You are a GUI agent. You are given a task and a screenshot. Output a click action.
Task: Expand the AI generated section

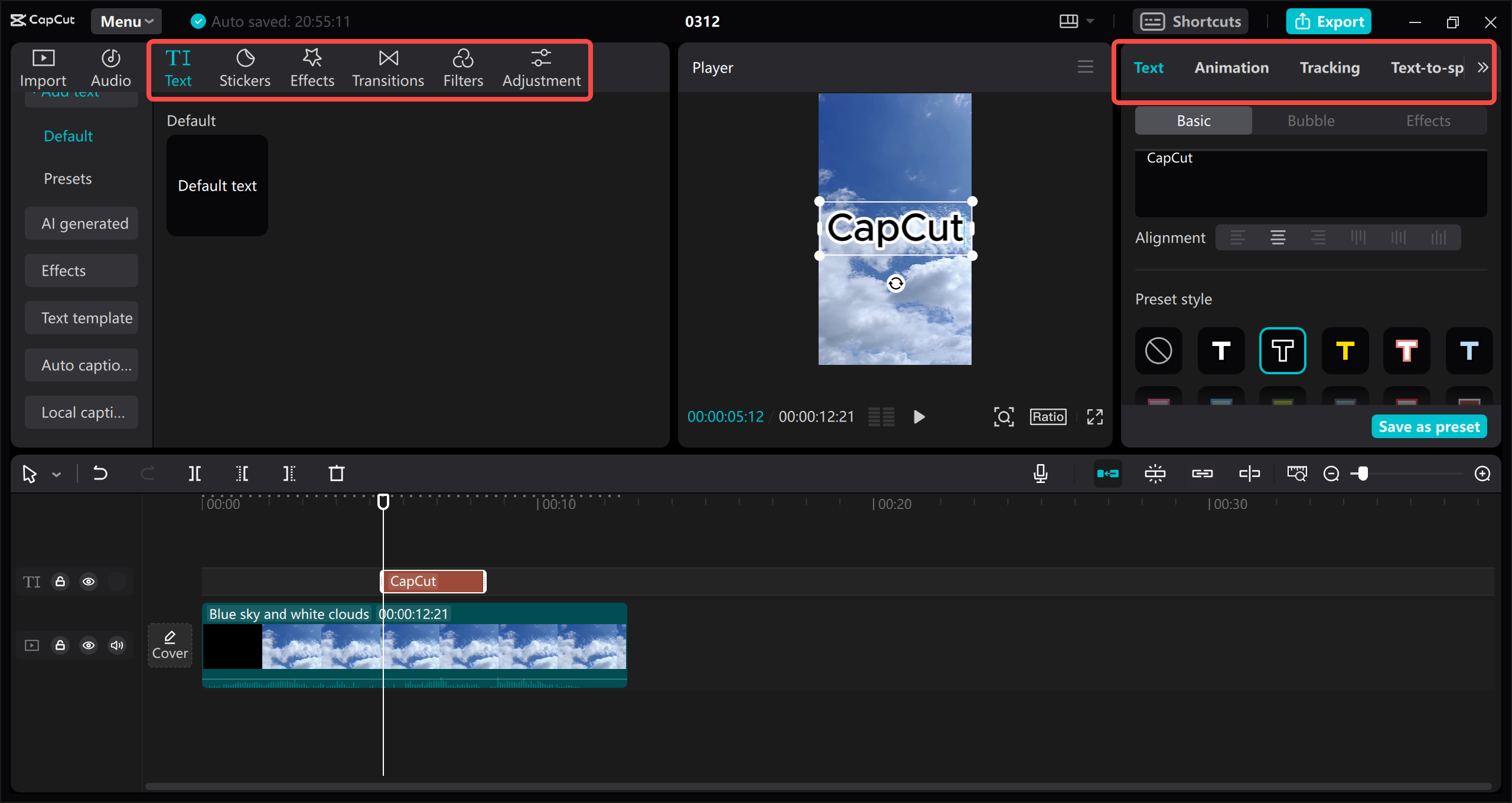[82, 223]
